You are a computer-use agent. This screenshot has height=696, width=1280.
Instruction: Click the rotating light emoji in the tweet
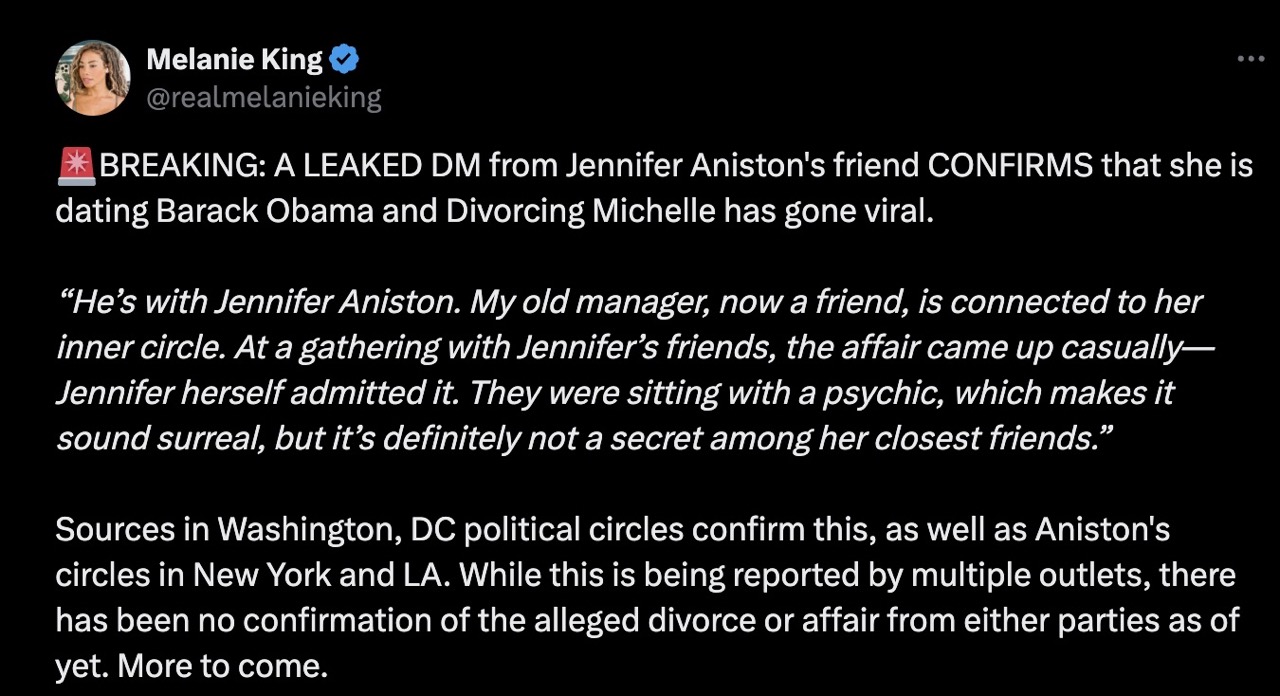pyautogui.click(x=75, y=164)
